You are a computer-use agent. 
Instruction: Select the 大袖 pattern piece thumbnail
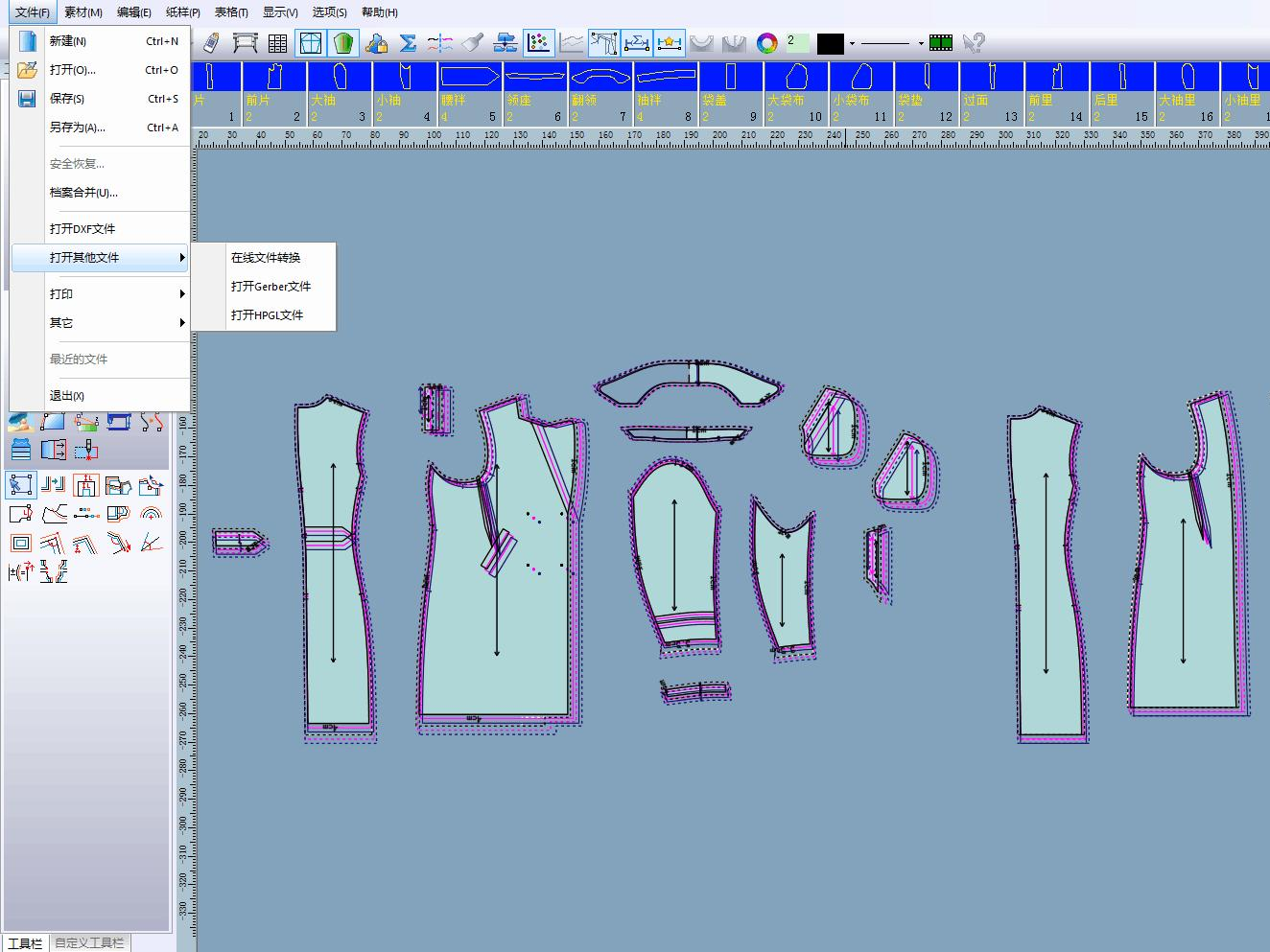point(339,93)
